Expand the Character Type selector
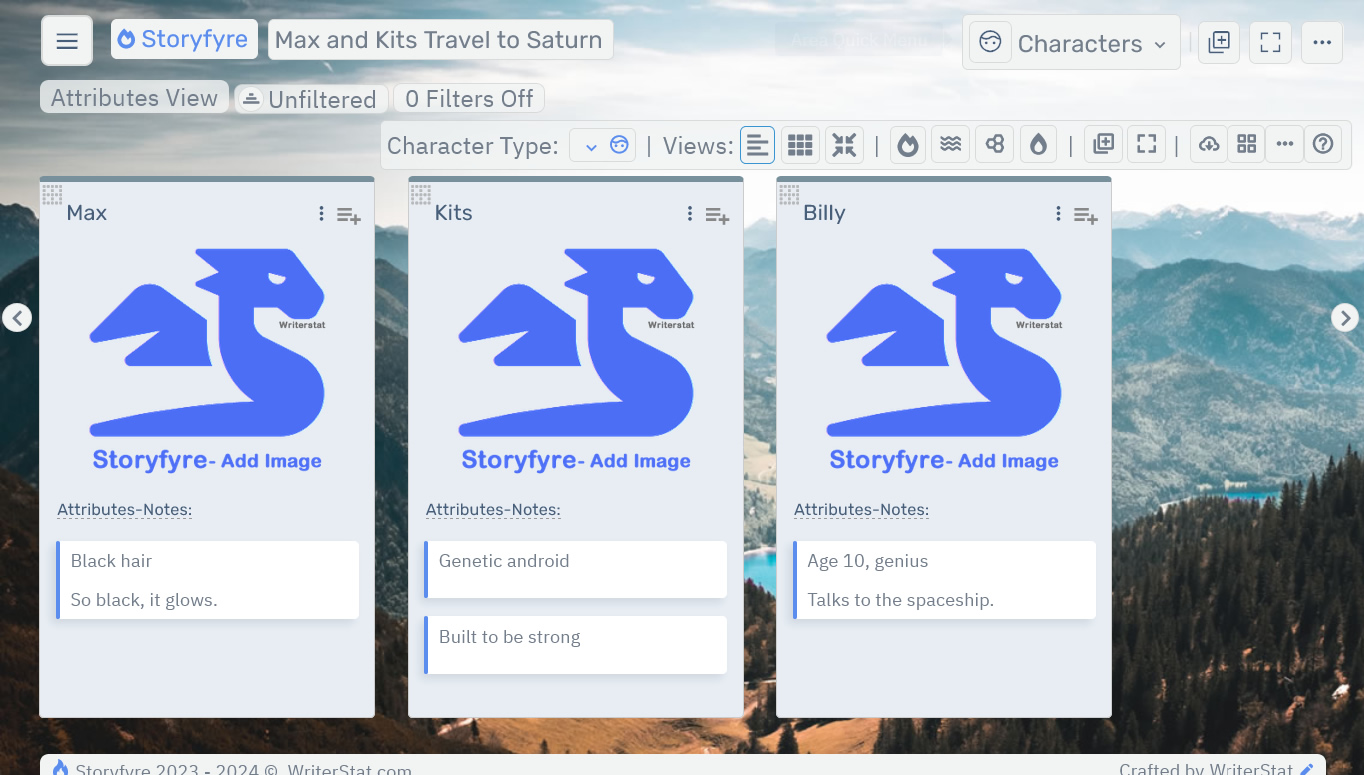Viewport: 1364px width, 775px height. click(x=602, y=144)
